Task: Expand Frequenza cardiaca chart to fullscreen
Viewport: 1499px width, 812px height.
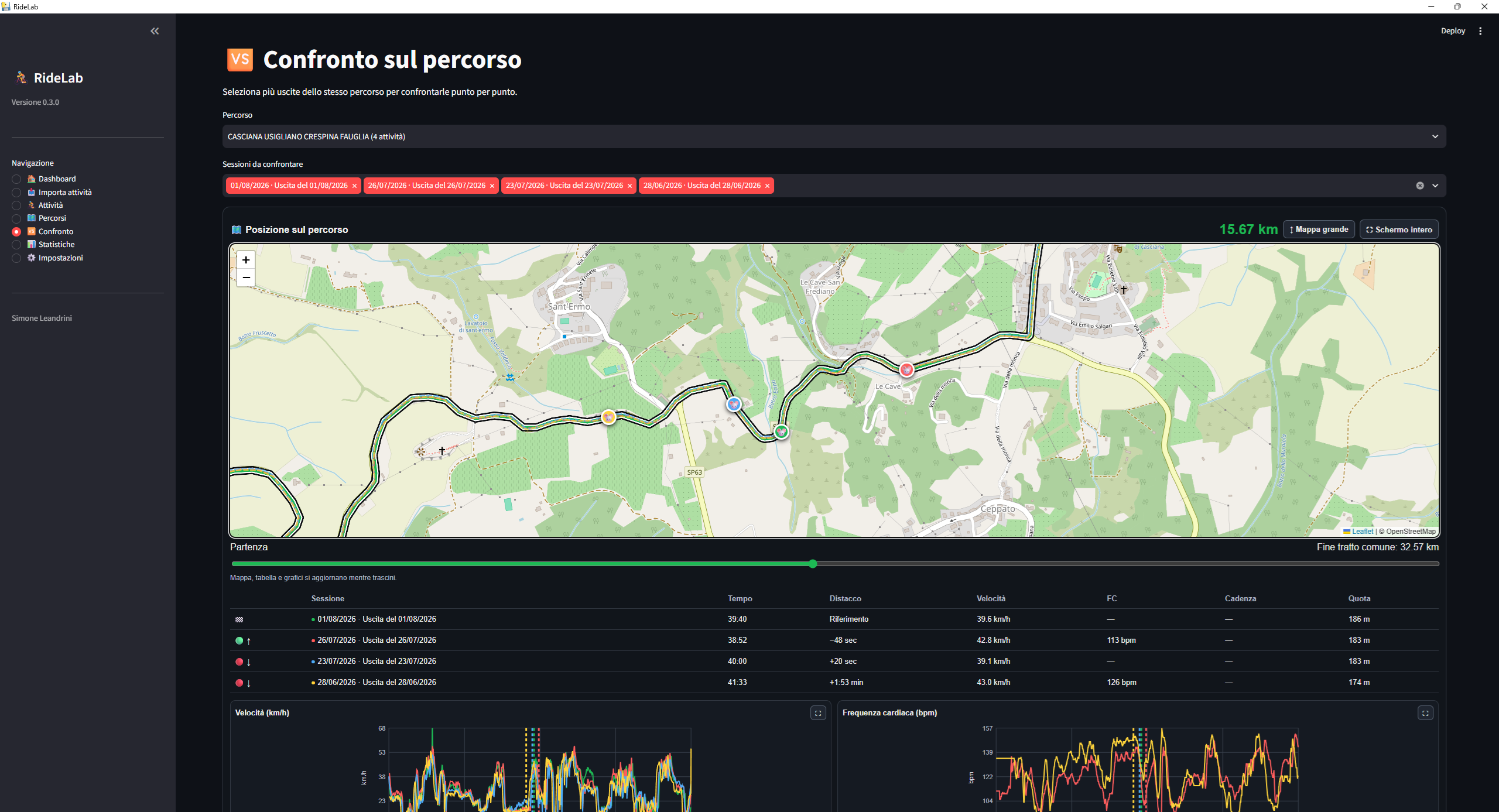Action: [x=1425, y=713]
